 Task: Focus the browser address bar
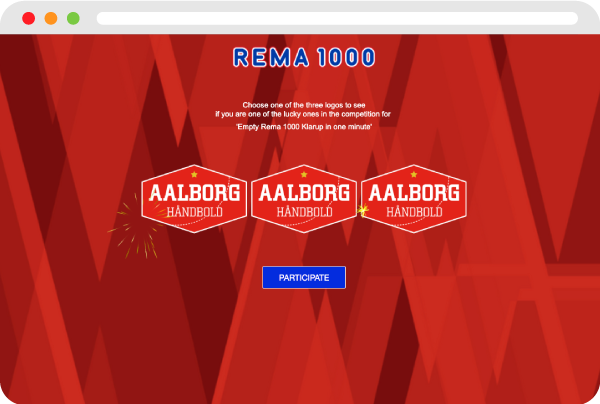337,18
